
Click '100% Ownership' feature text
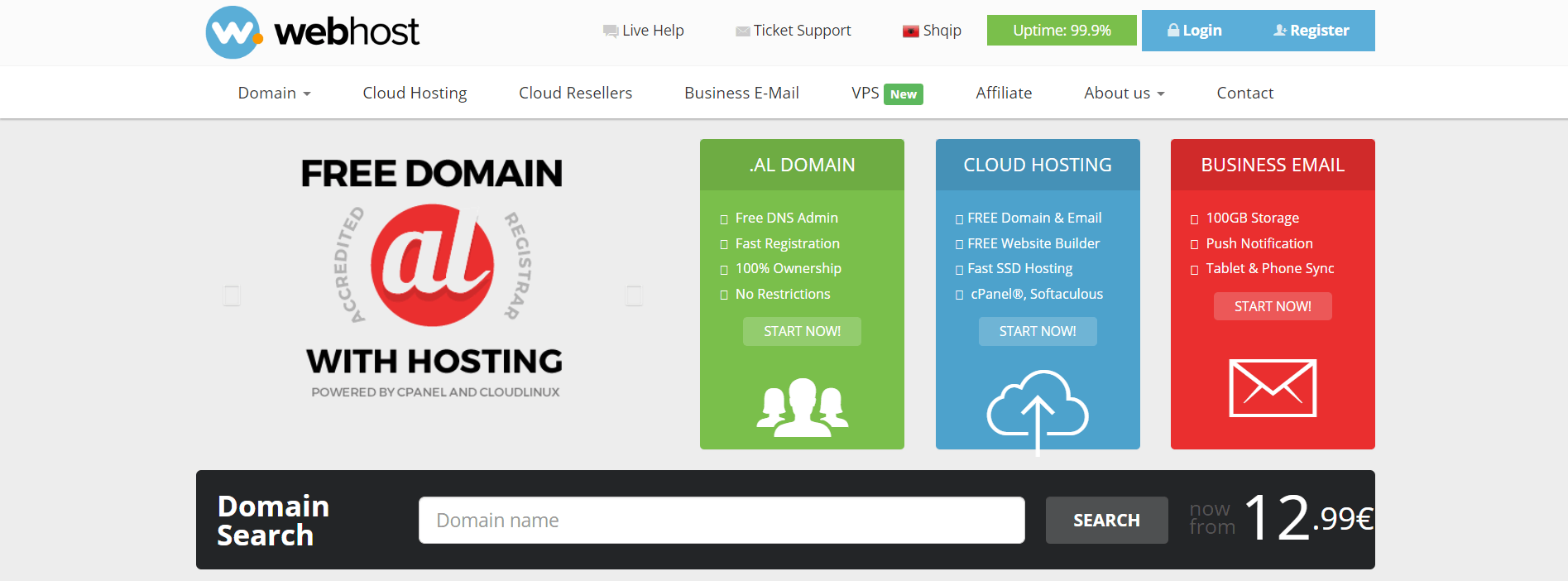pyautogui.click(x=789, y=268)
